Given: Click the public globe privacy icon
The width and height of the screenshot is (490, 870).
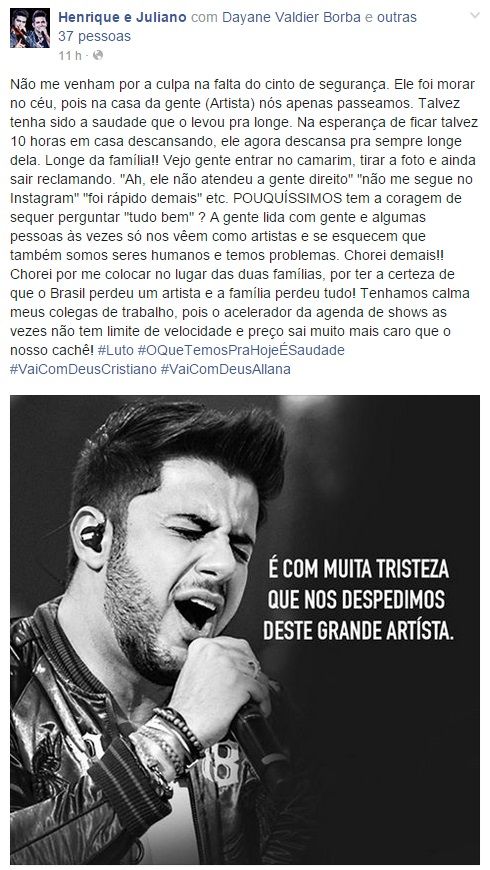Looking at the screenshot, I should (98, 55).
